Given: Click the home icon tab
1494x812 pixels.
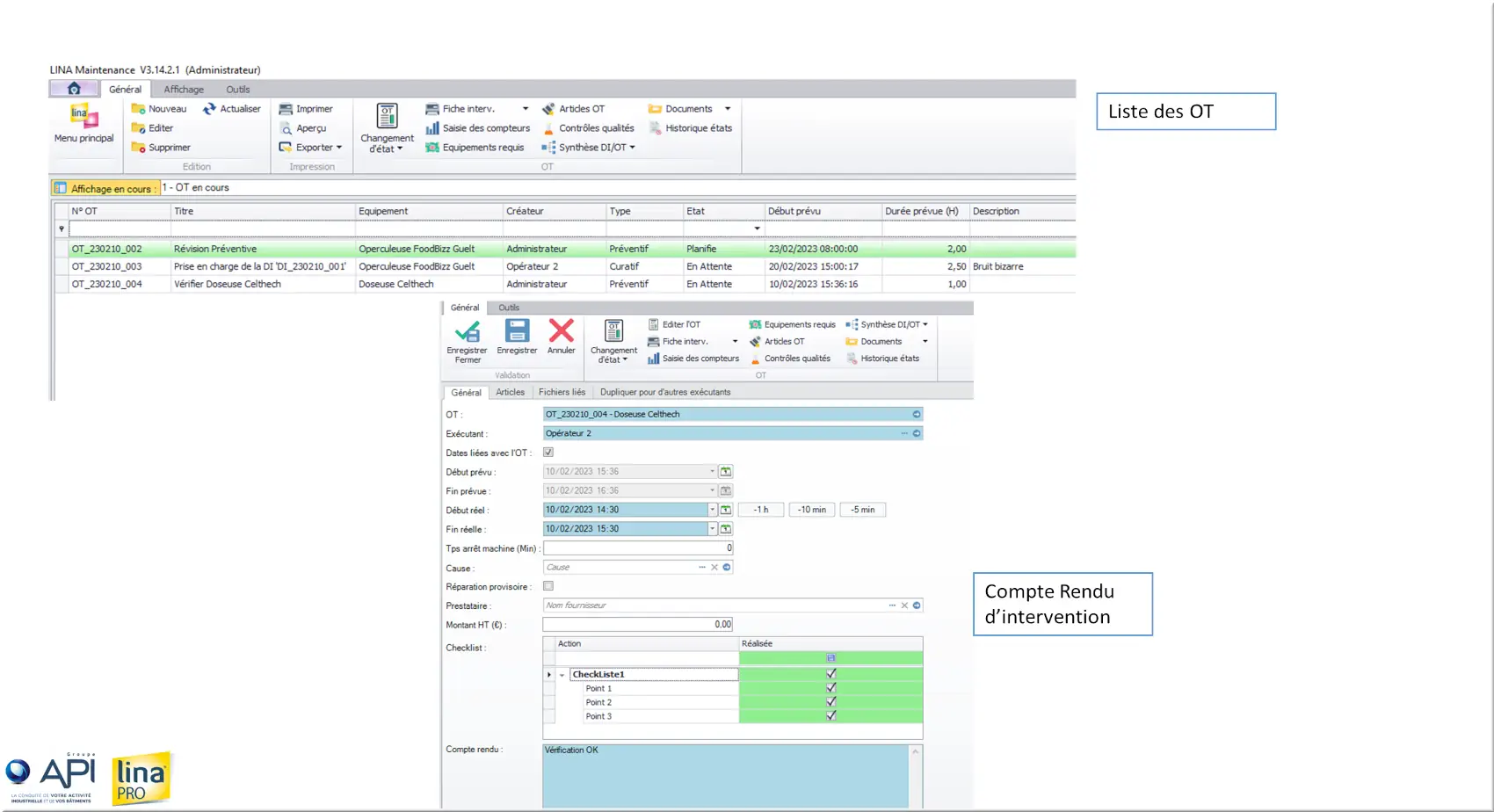Looking at the screenshot, I should 74,89.
